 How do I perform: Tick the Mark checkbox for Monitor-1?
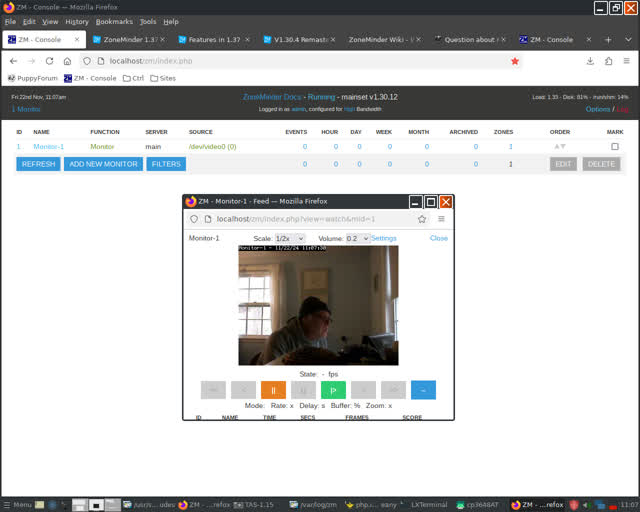615,147
